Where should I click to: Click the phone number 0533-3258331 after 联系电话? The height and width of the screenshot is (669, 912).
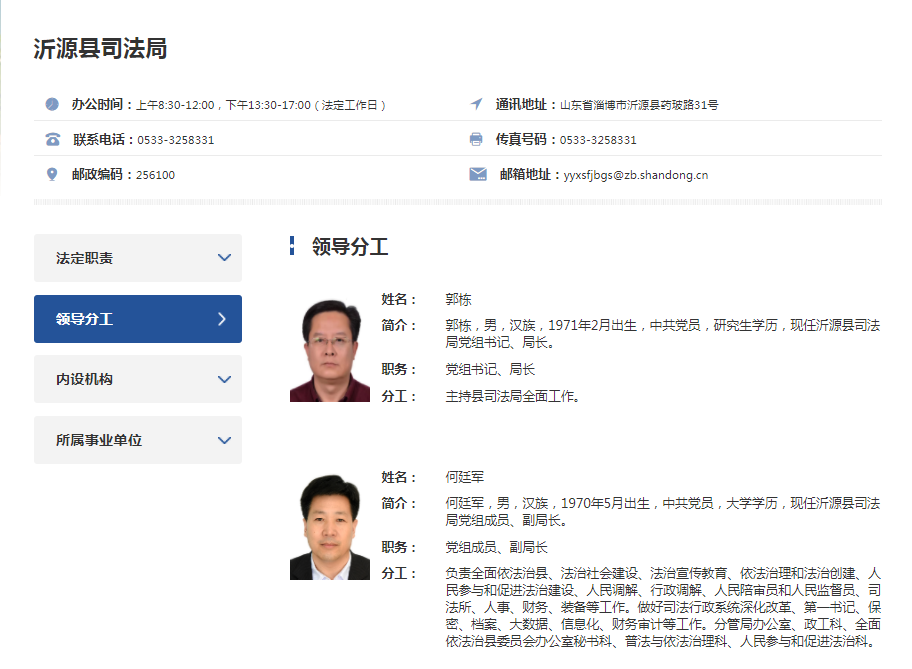pyautogui.click(x=176, y=140)
